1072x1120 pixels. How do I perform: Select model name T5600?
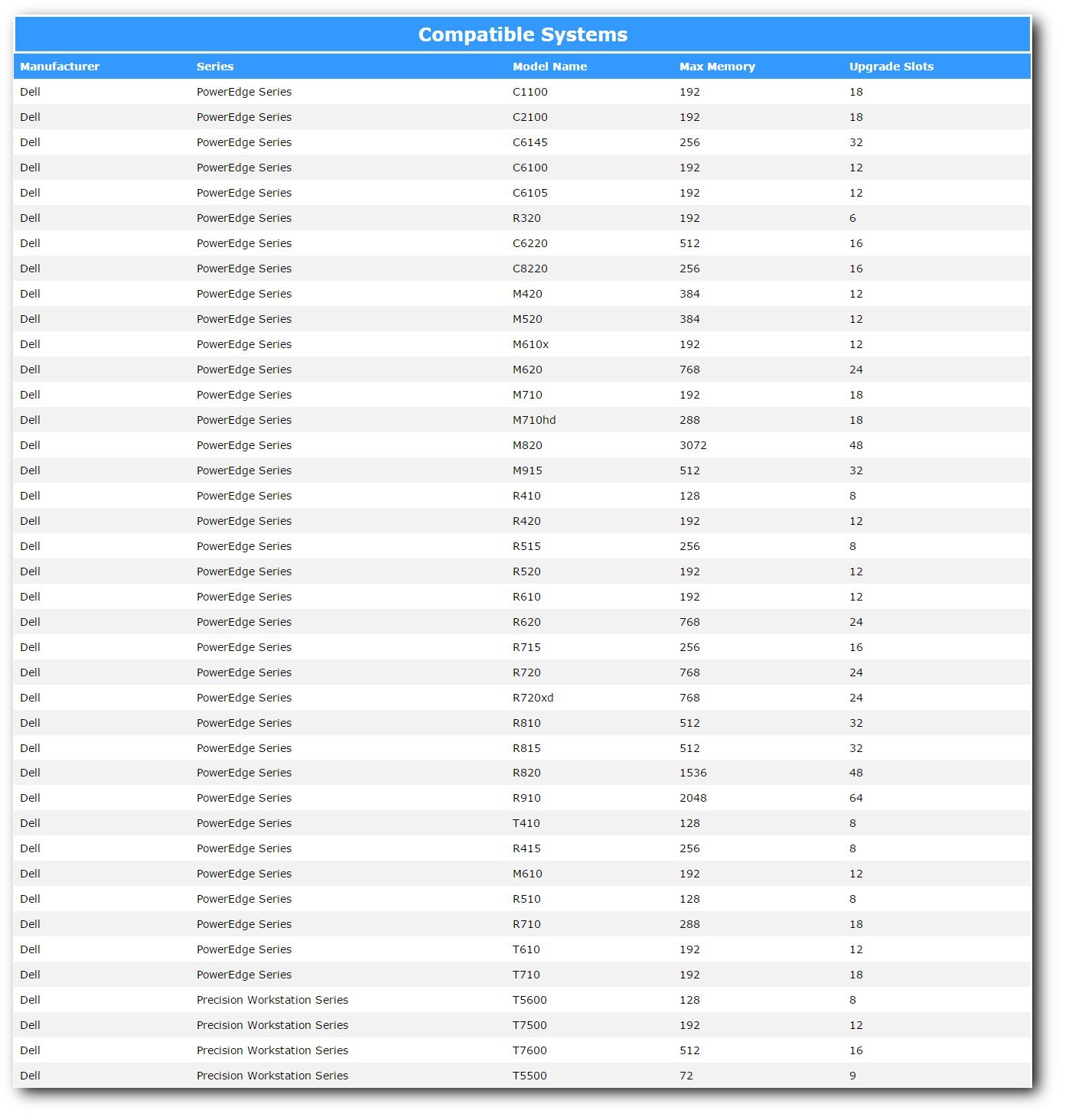click(x=529, y=1000)
